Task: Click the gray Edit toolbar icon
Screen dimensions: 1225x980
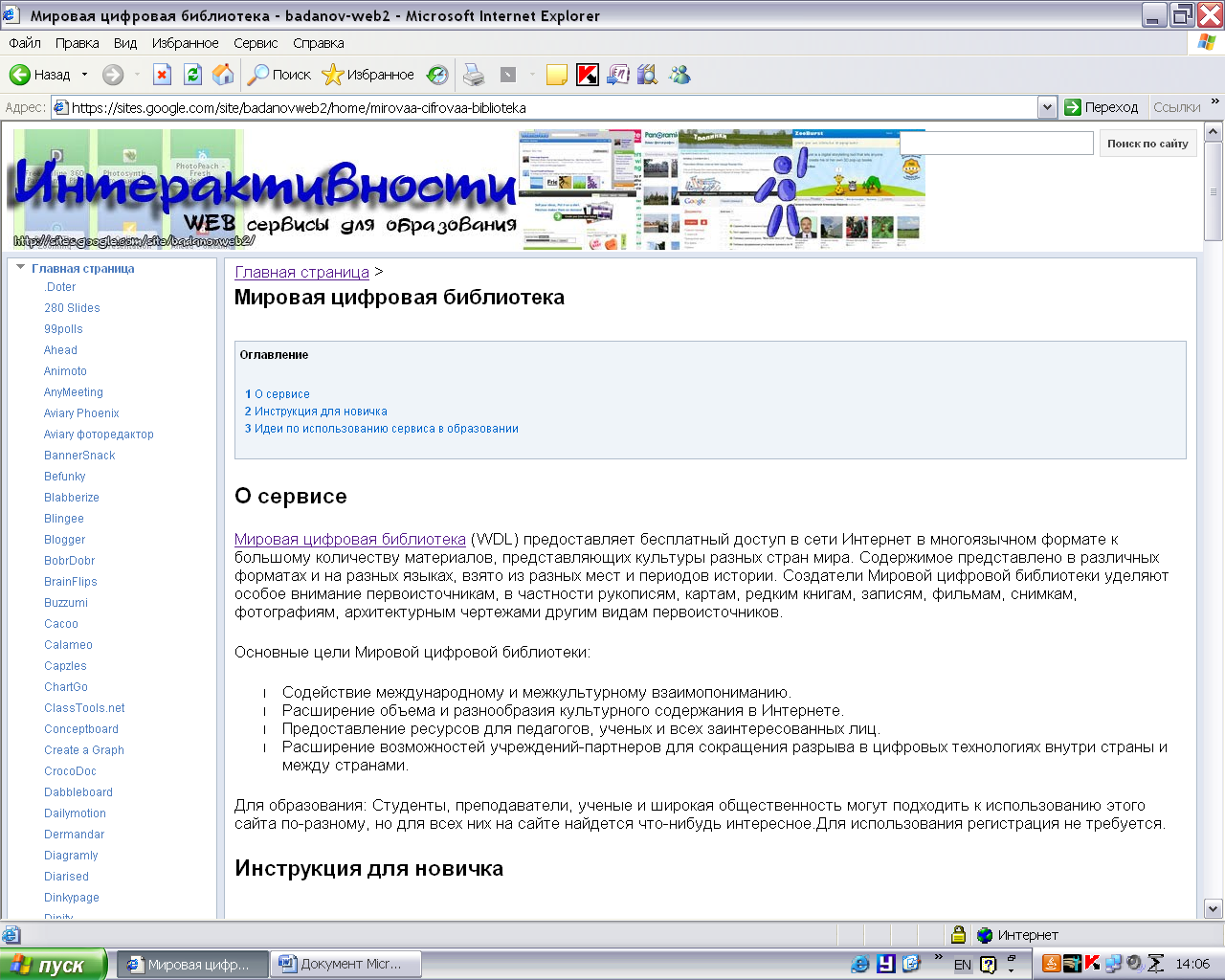Action: point(508,75)
